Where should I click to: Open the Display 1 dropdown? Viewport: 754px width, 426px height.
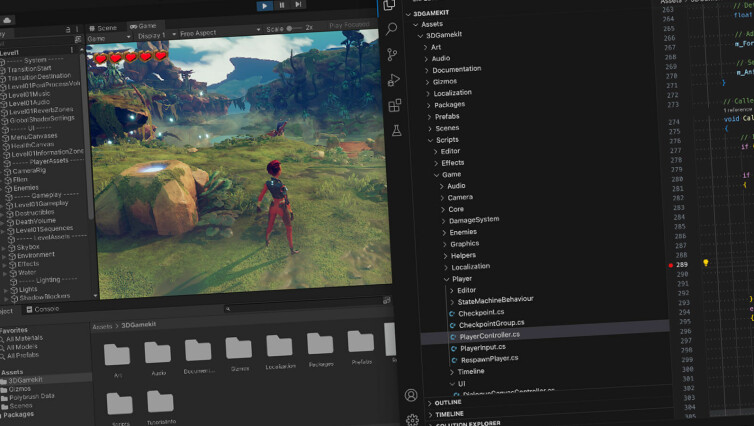[156, 36]
